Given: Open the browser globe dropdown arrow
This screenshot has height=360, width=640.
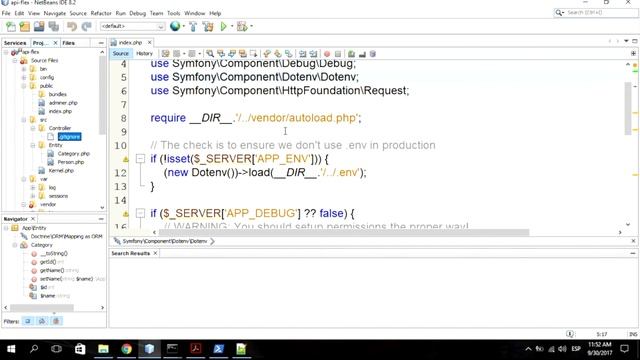Looking at the screenshot, I should point(184,27).
